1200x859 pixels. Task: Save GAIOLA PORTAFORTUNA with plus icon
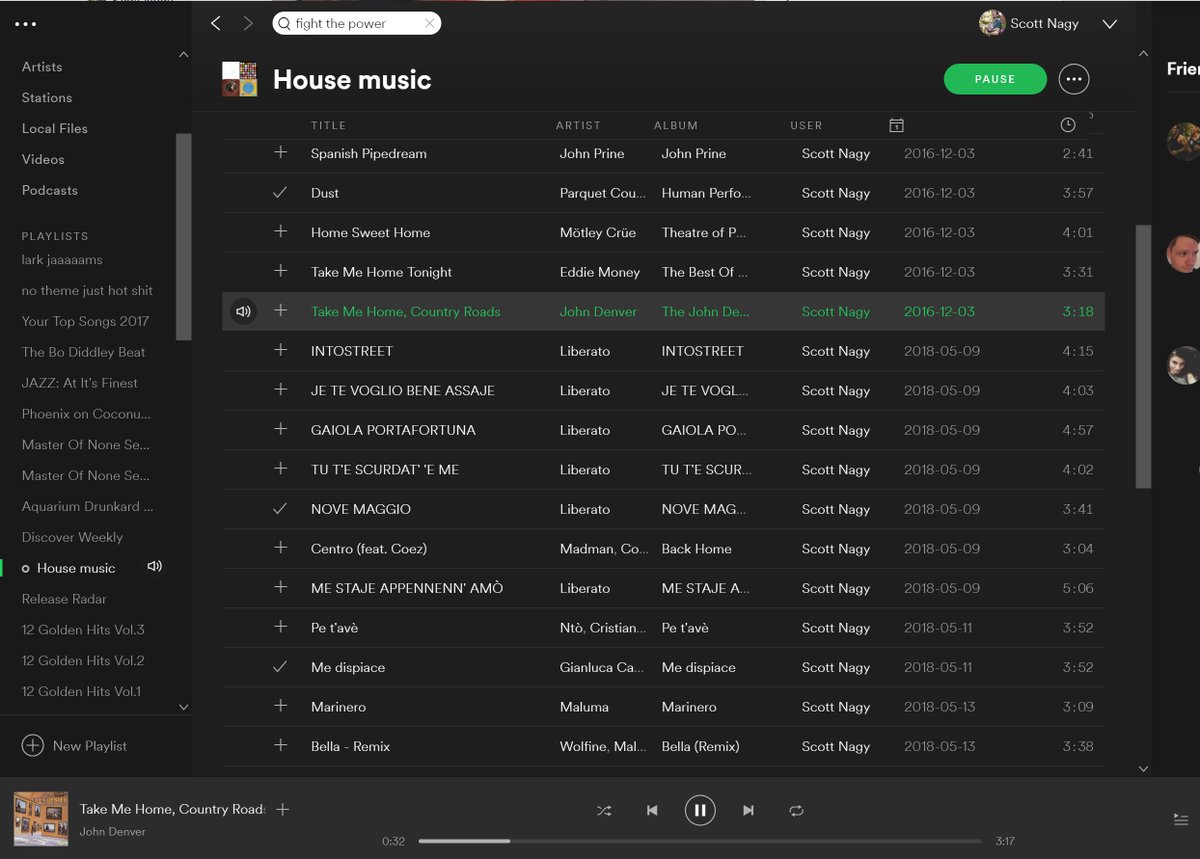click(280, 430)
